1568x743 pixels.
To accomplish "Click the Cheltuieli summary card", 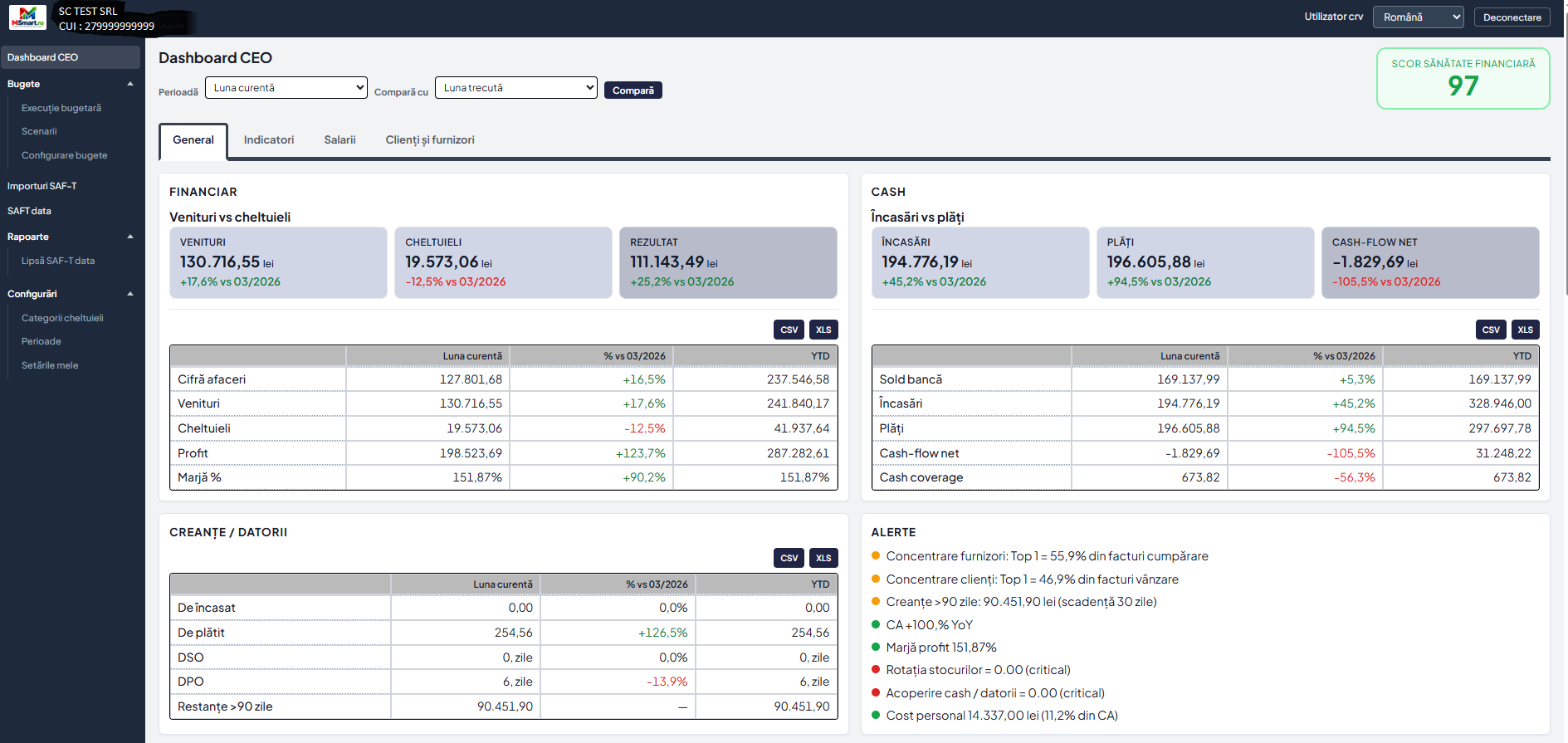I will coord(504,262).
